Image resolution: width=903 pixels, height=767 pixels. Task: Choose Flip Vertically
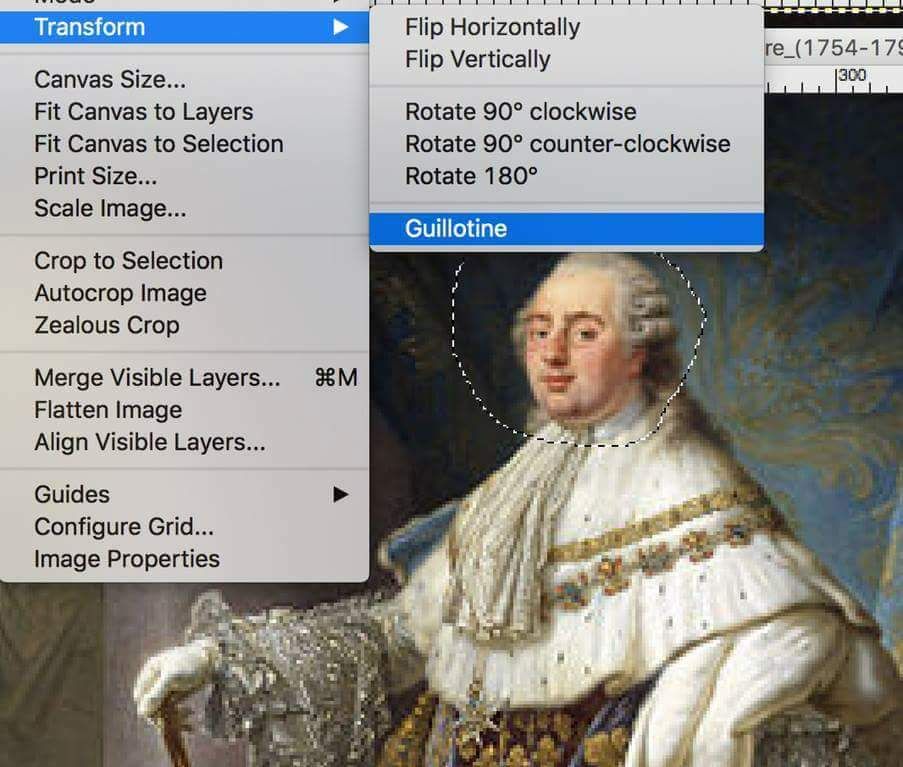(x=567, y=59)
